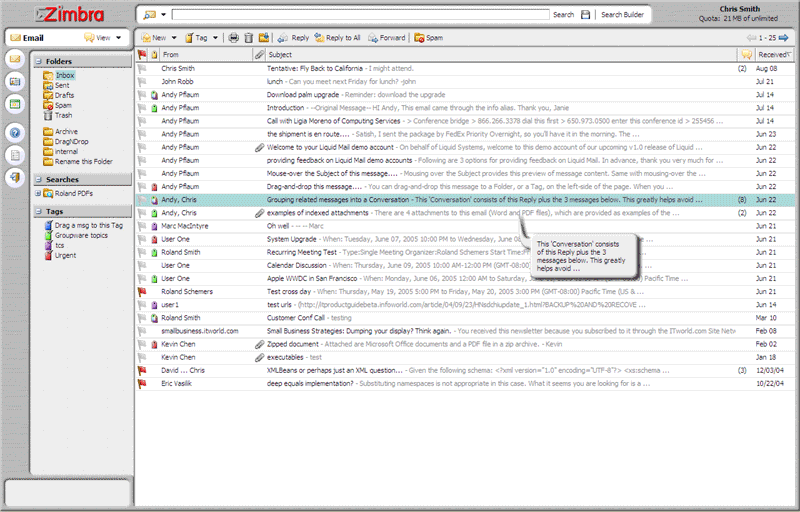800x512 pixels.
Task: Toggle flag on Chris Smith Tentative message
Action: pos(142,68)
